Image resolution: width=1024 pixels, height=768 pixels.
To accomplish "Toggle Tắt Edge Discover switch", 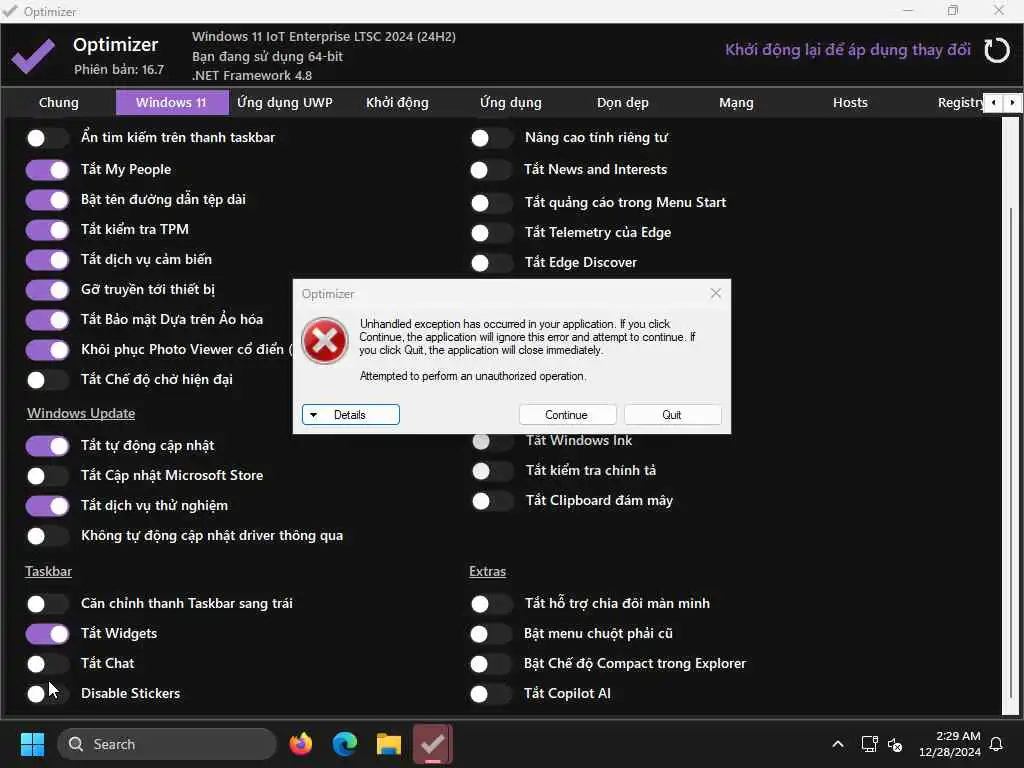I will pyautogui.click(x=491, y=263).
